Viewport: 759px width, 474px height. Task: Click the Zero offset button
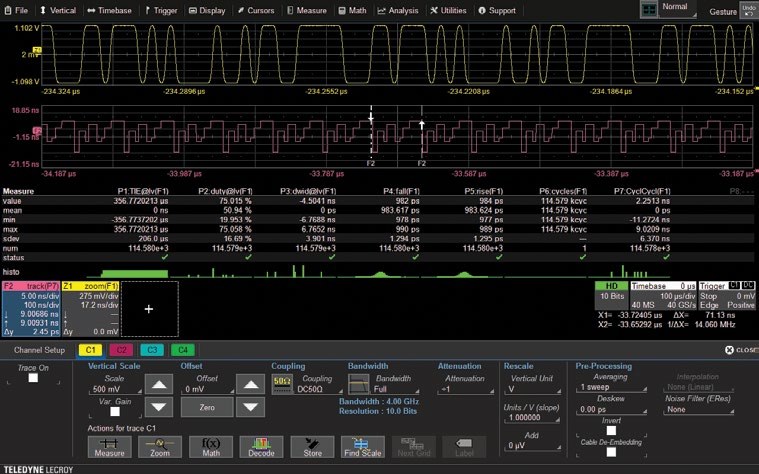pos(207,407)
